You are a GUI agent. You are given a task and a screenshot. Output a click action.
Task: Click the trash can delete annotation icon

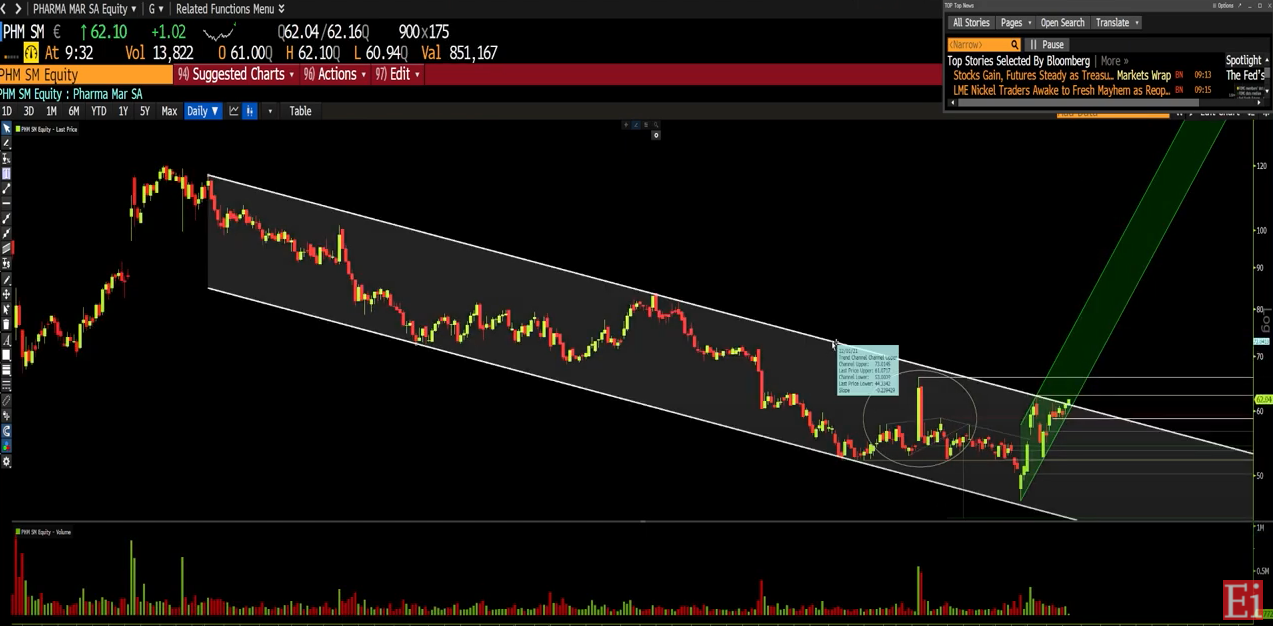(x=6, y=324)
